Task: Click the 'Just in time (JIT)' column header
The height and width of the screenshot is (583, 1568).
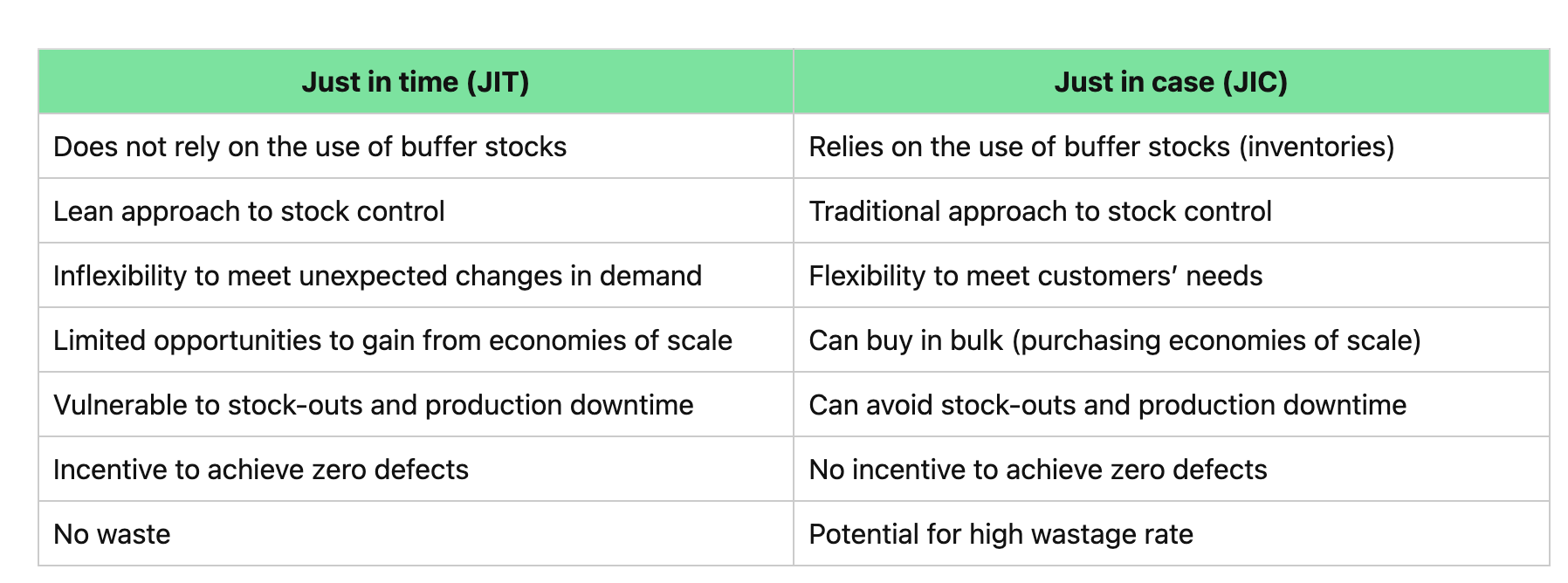Action: [415, 82]
